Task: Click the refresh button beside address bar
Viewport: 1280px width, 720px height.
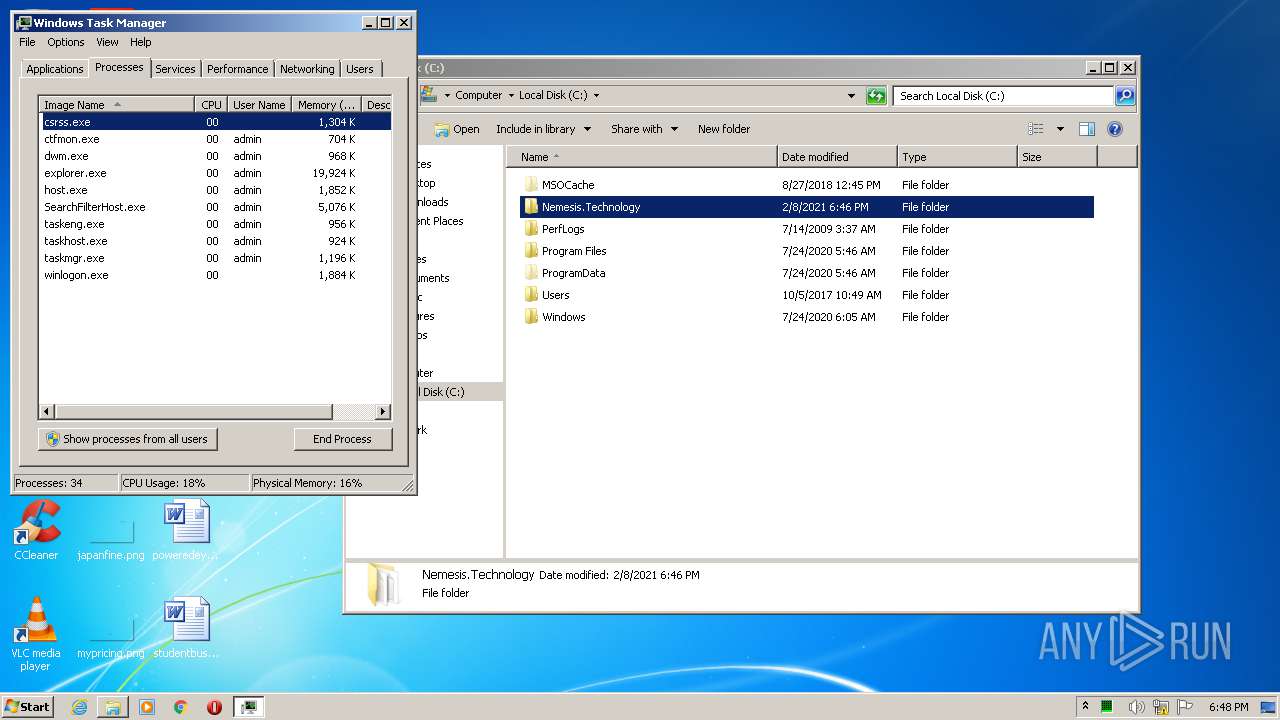Action: click(876, 96)
